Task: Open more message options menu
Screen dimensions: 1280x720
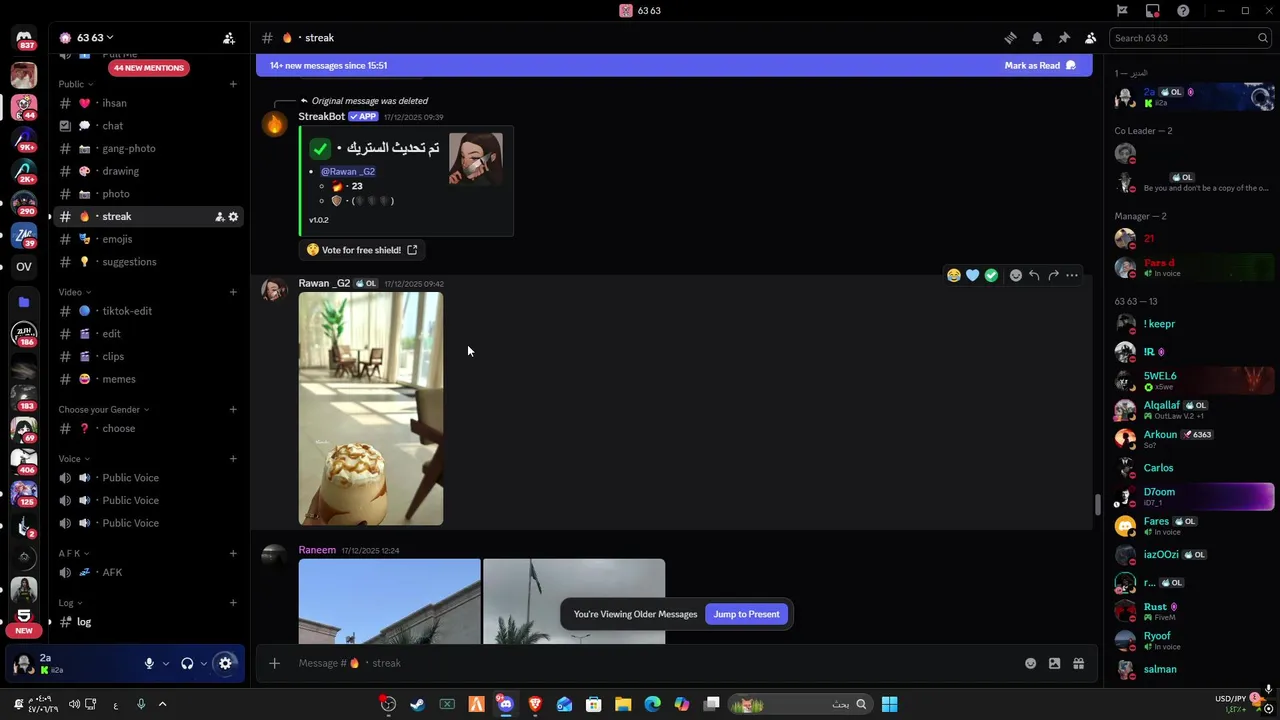Action: click(x=1072, y=275)
